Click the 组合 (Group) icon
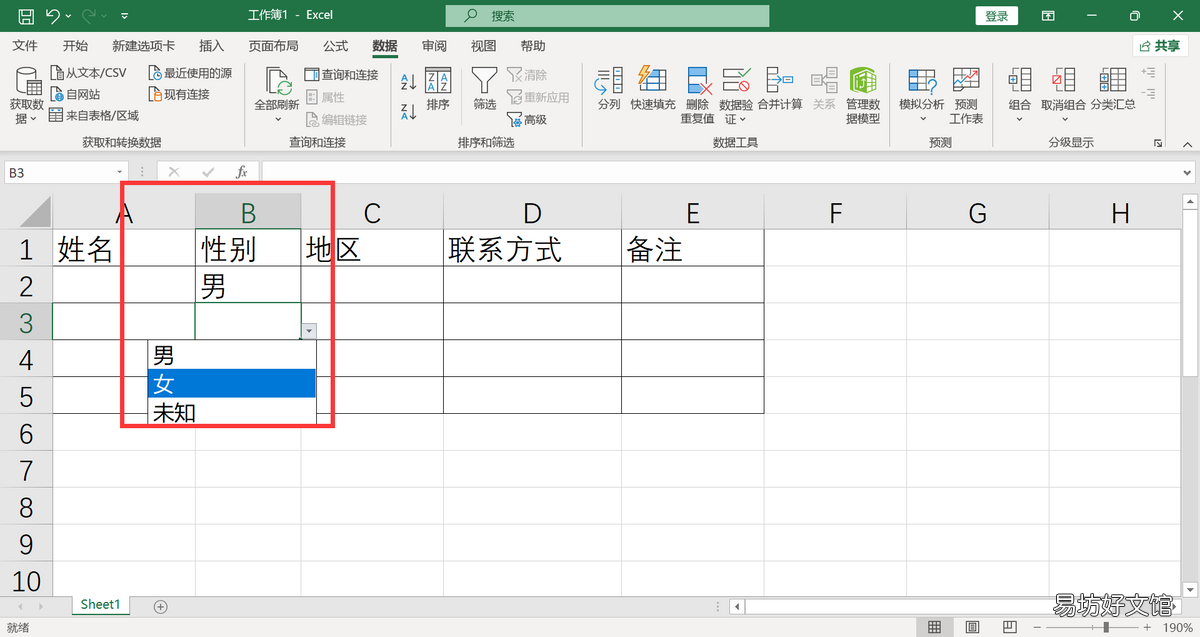The height and width of the screenshot is (637, 1200). click(1020, 80)
